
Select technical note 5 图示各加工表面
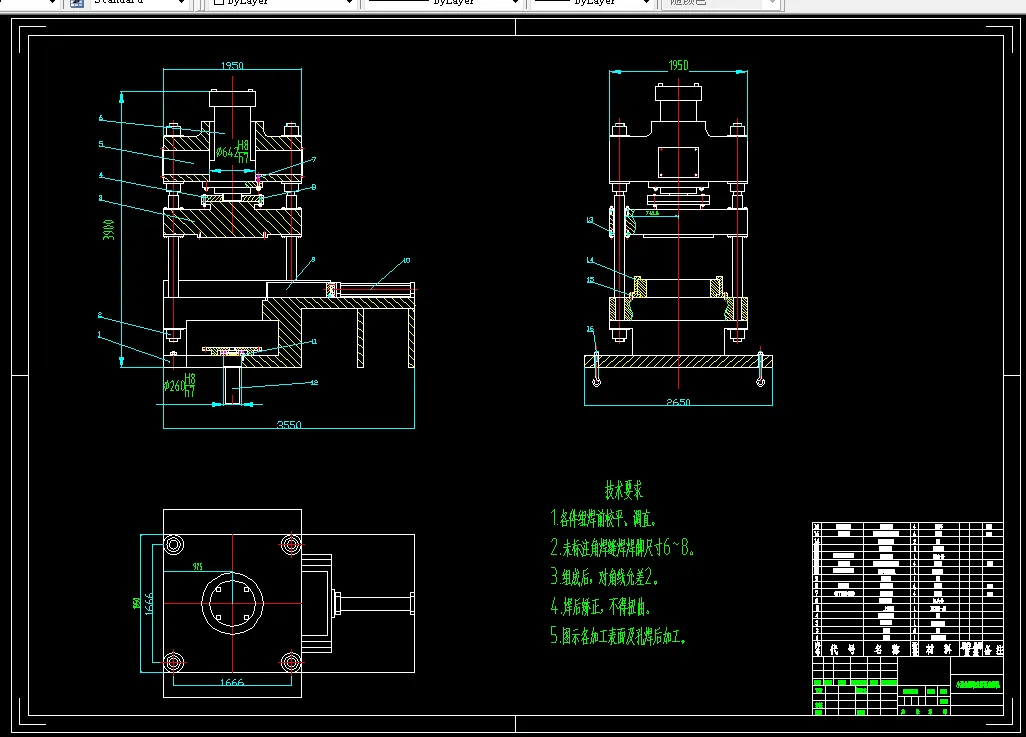tap(617, 636)
